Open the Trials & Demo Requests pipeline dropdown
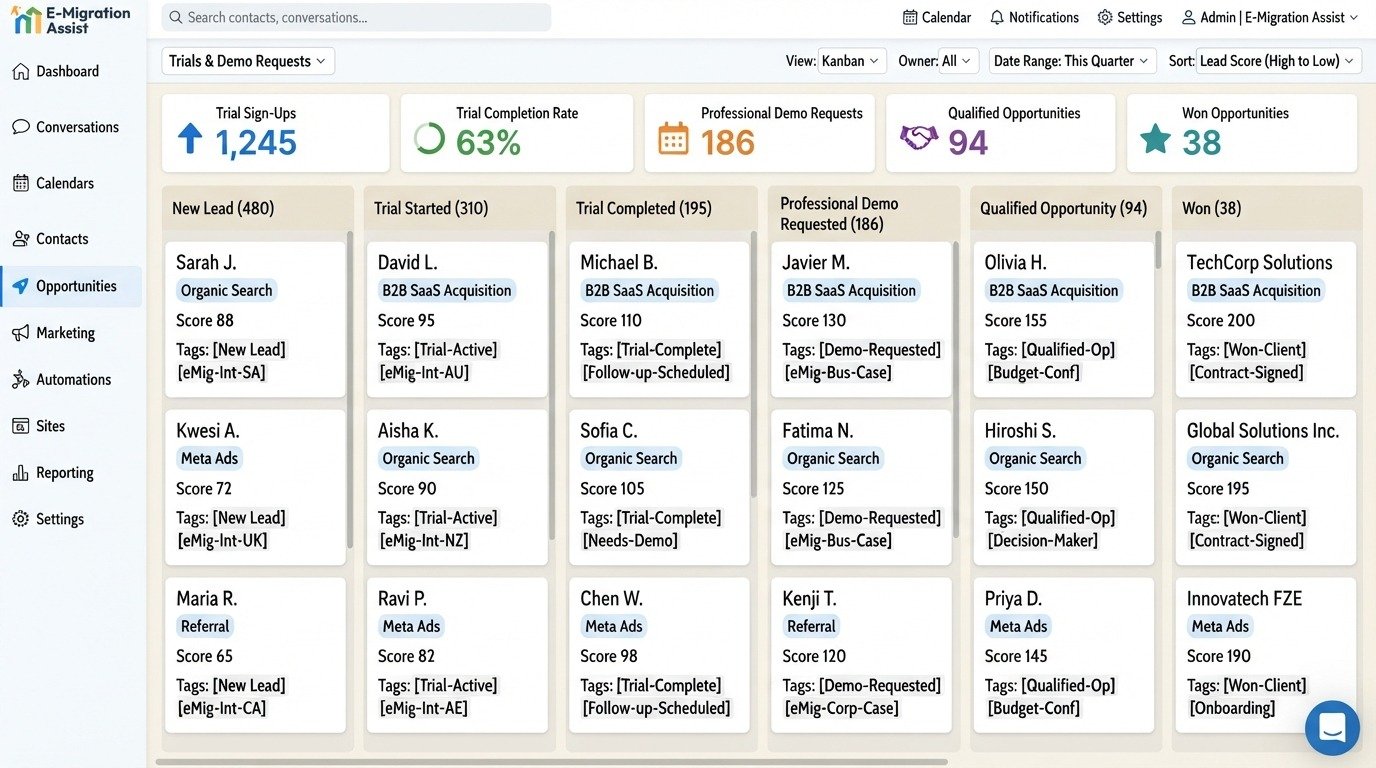The image size is (1376, 768). (248, 61)
